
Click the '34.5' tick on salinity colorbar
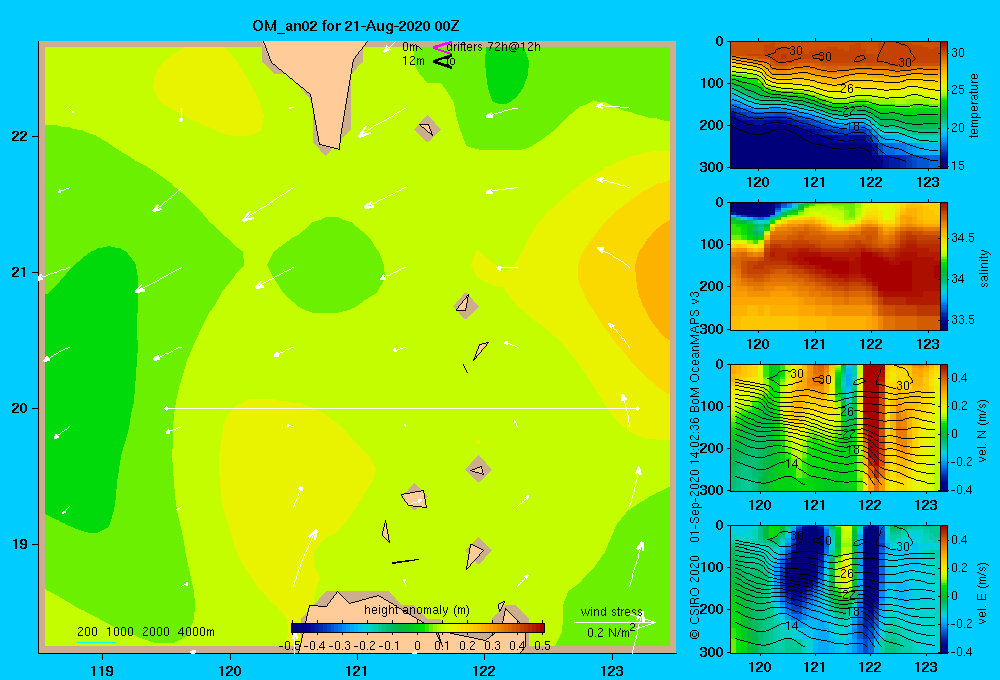[963, 238]
